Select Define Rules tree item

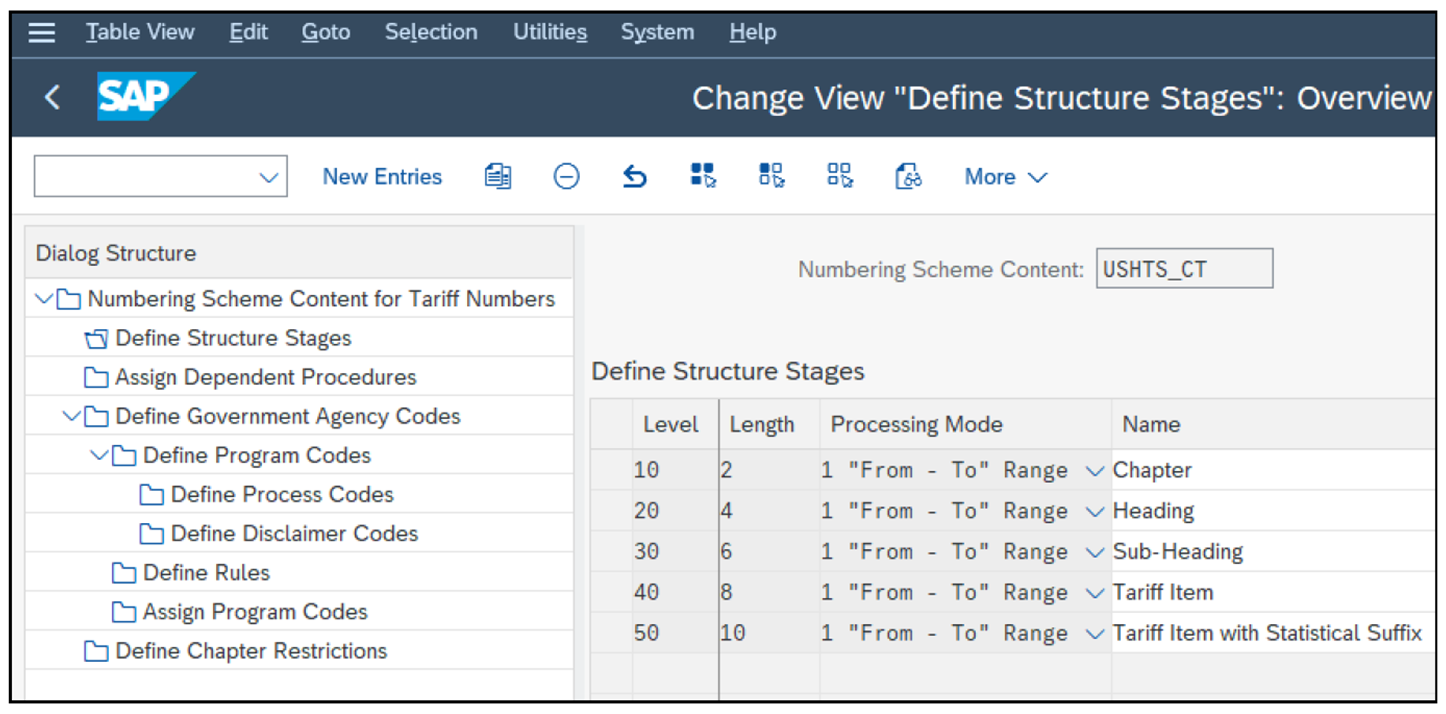coord(206,573)
